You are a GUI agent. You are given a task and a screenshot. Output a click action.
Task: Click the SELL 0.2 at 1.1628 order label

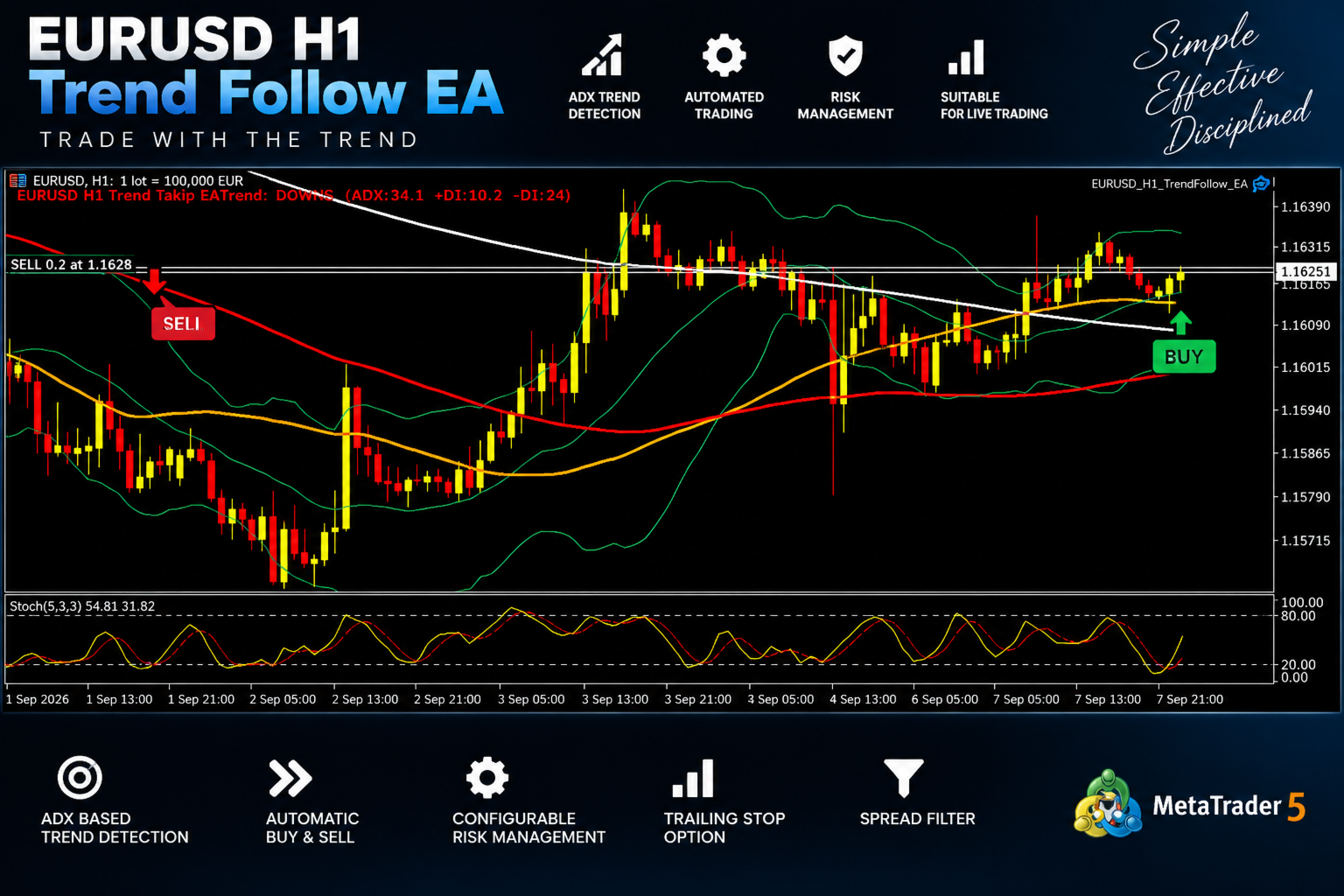[71, 264]
